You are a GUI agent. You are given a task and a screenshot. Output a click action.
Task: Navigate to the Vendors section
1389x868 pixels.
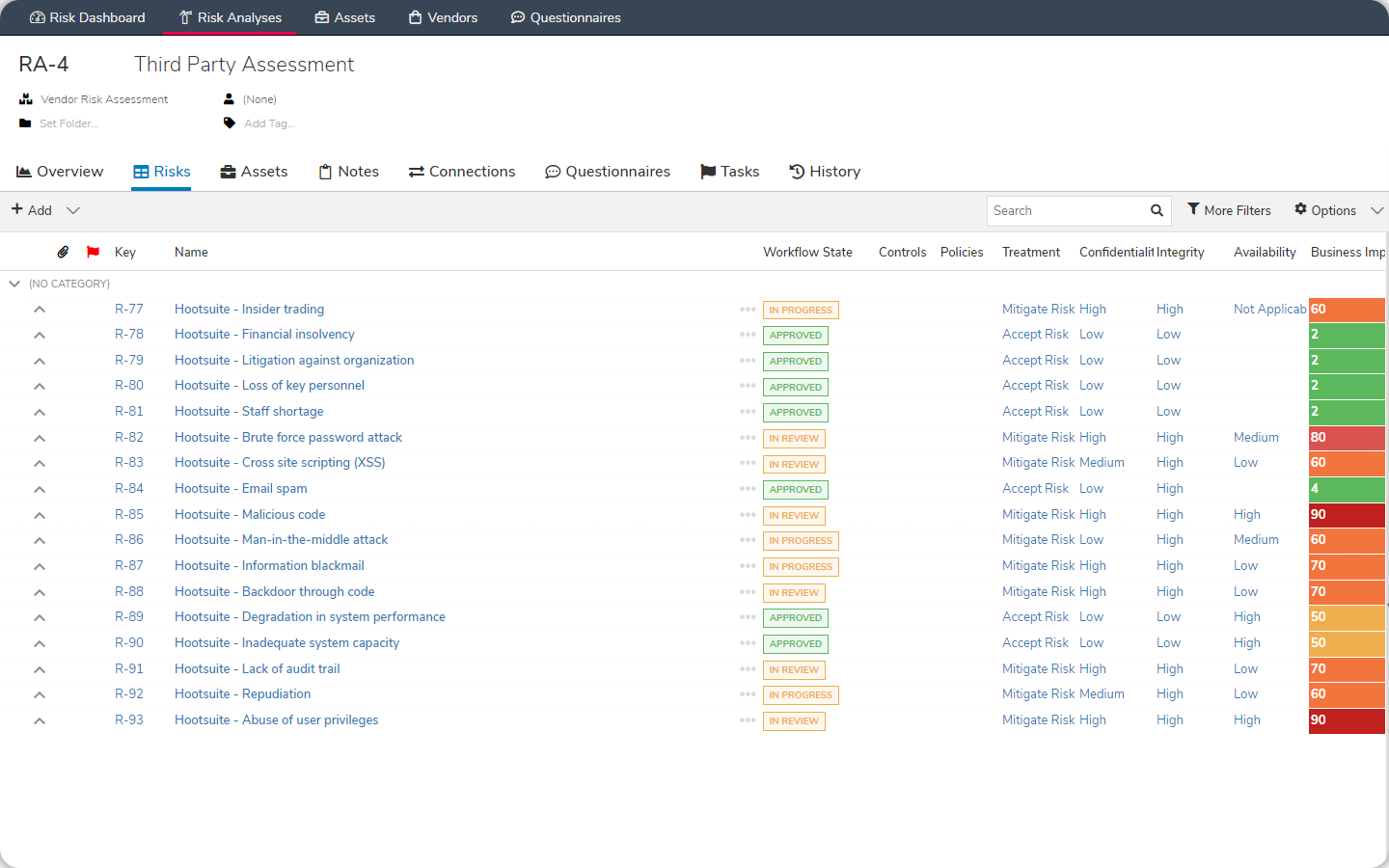coord(443,17)
